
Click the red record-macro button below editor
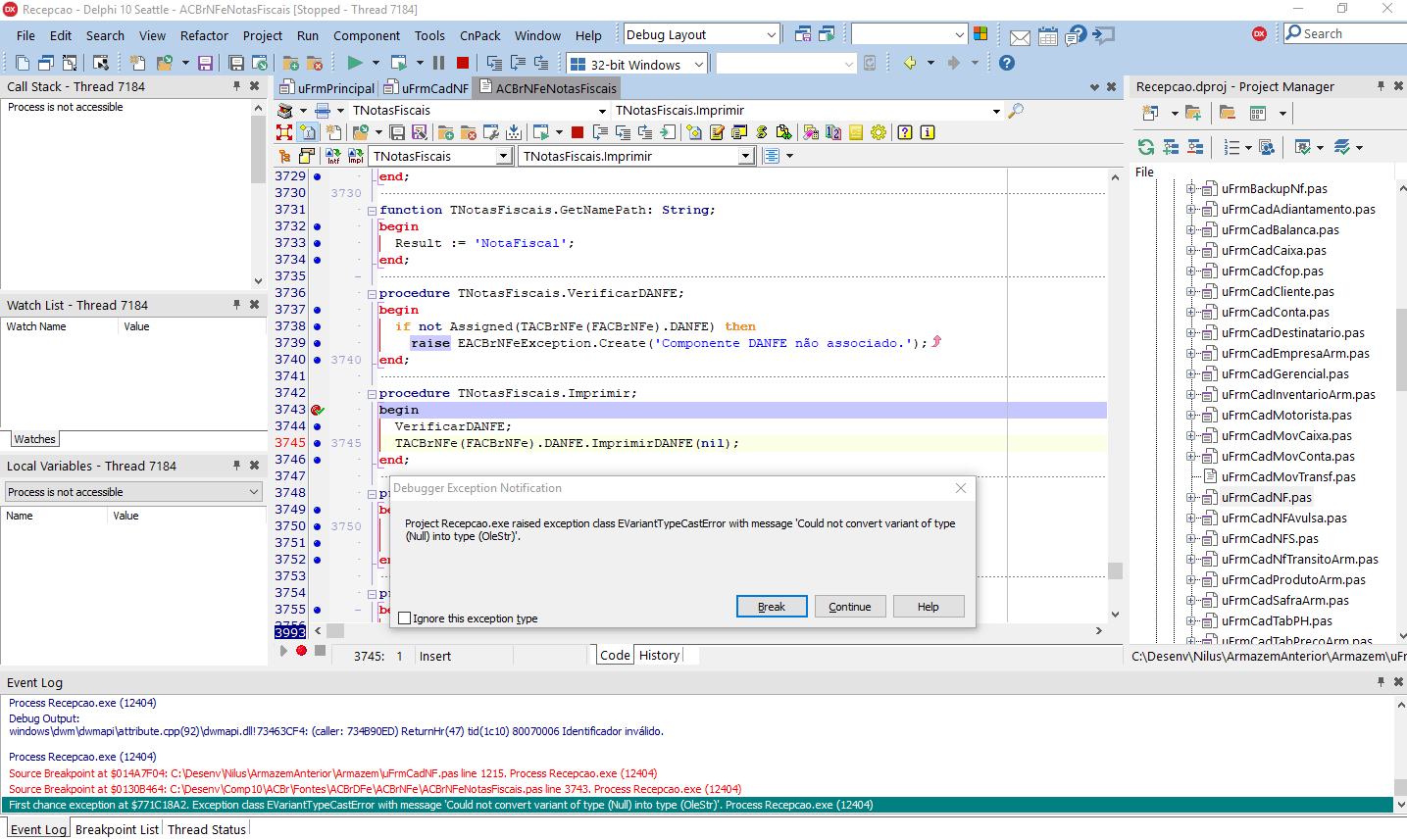(x=302, y=651)
